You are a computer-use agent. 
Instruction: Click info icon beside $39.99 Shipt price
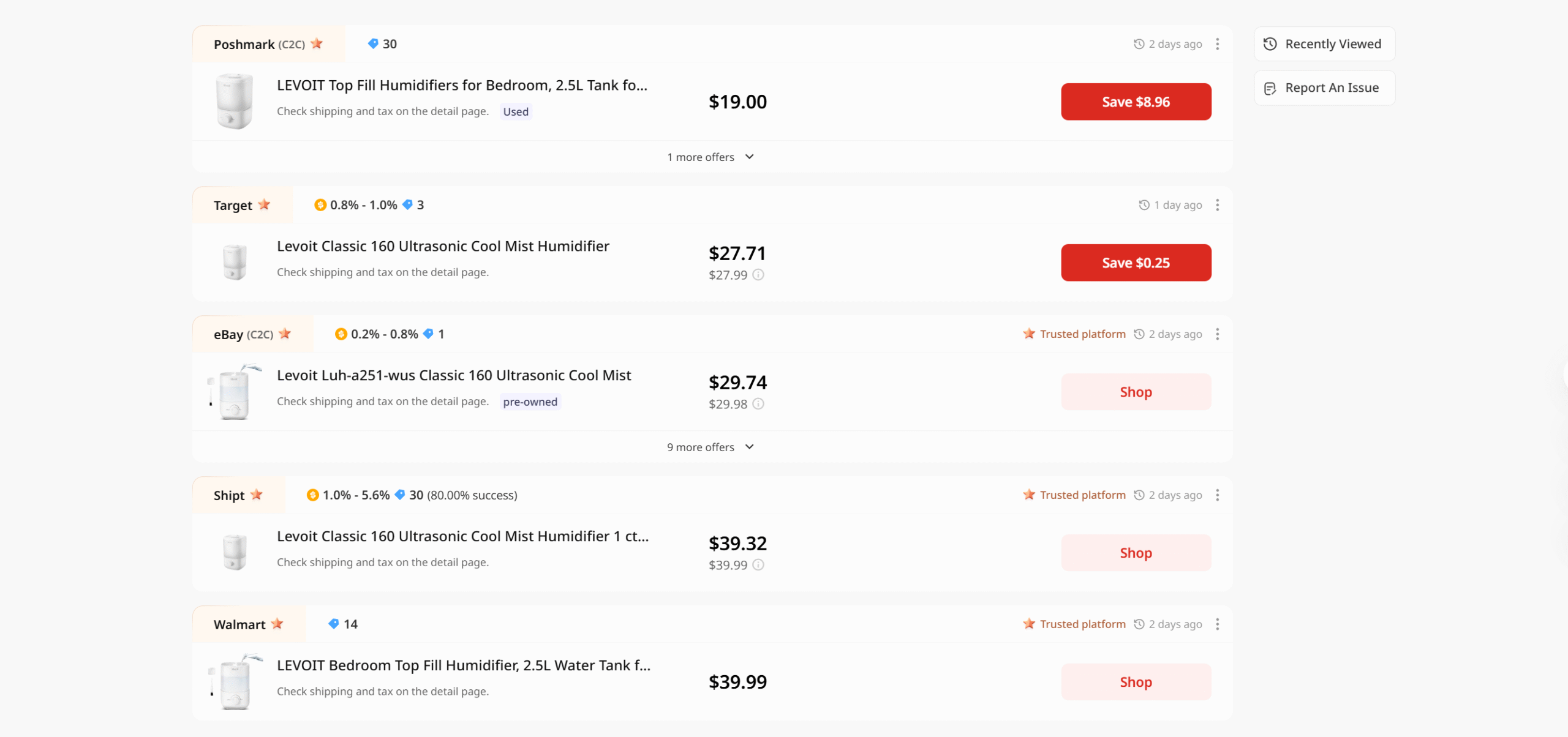coord(758,565)
